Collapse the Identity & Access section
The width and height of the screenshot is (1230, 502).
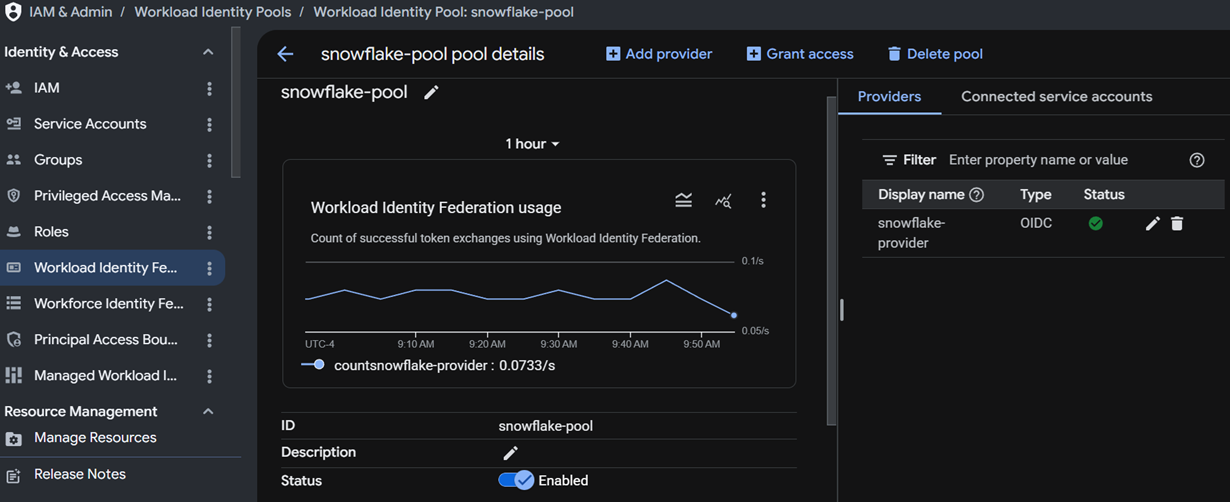(208, 52)
